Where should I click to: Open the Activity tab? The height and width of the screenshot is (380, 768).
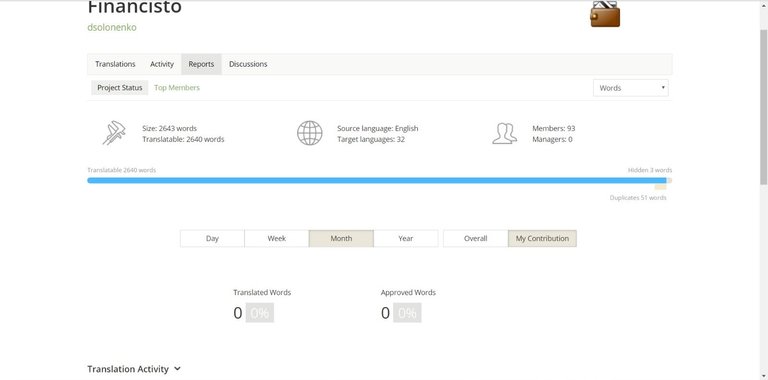point(162,64)
